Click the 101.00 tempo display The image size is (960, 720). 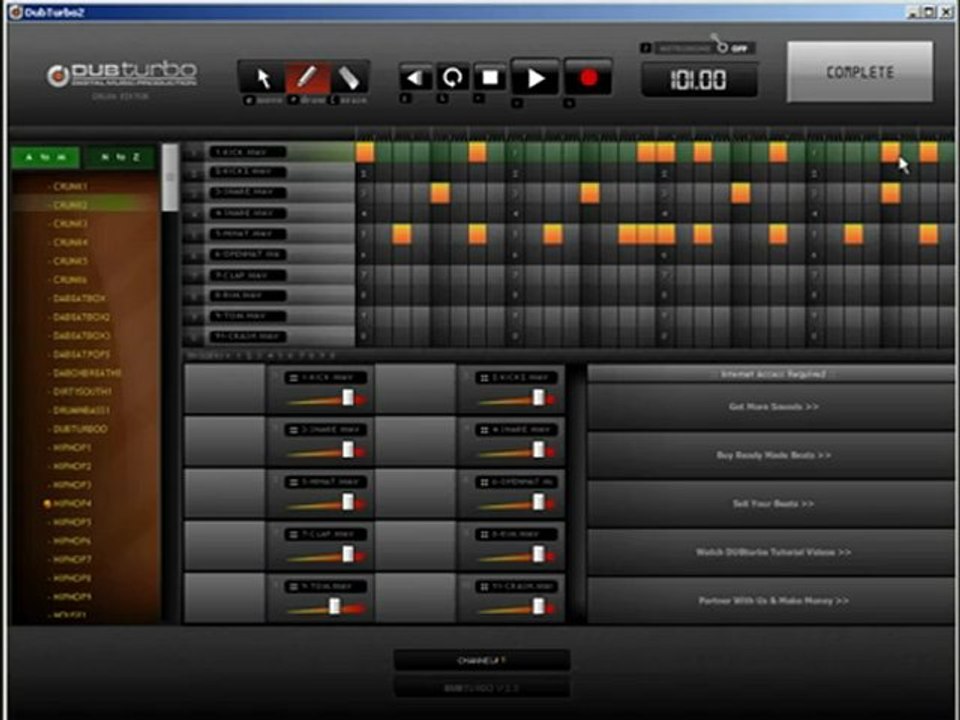coord(699,80)
